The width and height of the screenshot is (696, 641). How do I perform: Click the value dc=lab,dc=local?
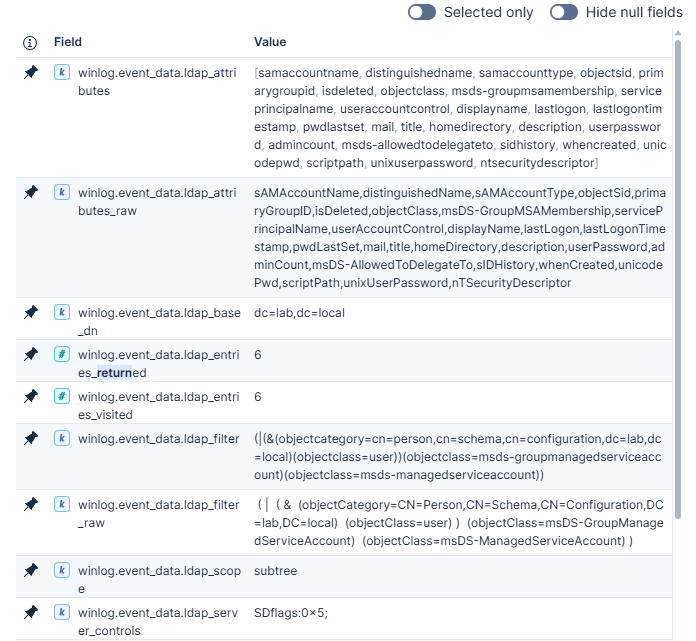point(299,313)
